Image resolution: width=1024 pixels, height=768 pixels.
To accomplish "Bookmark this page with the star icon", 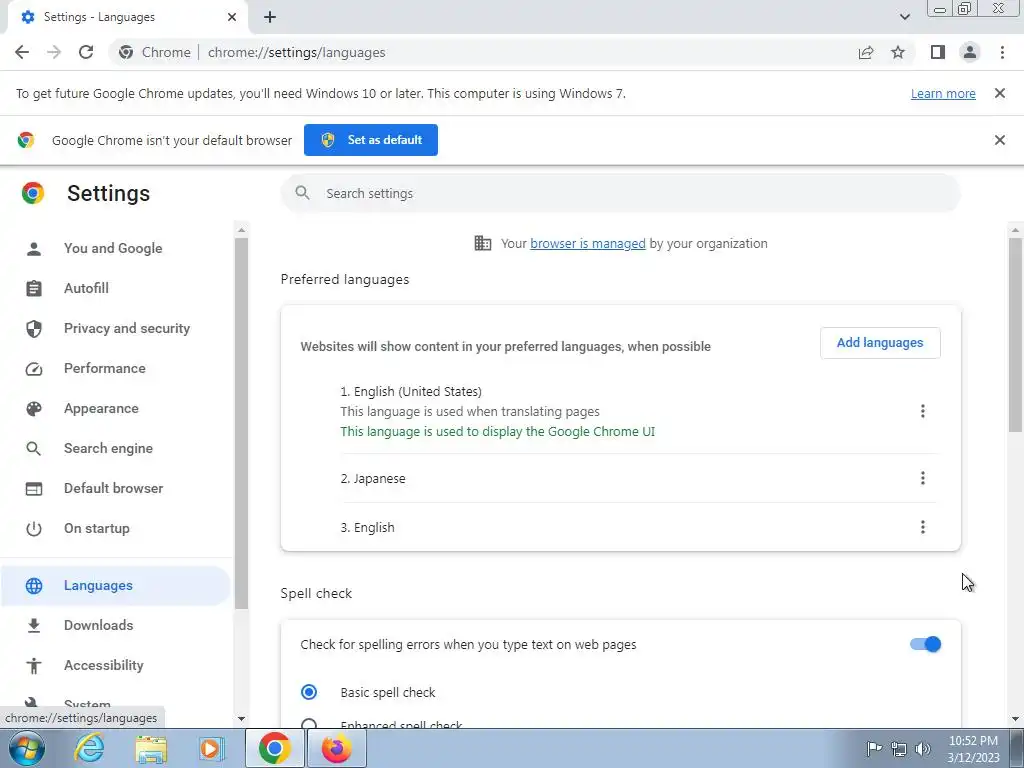I will 898,52.
